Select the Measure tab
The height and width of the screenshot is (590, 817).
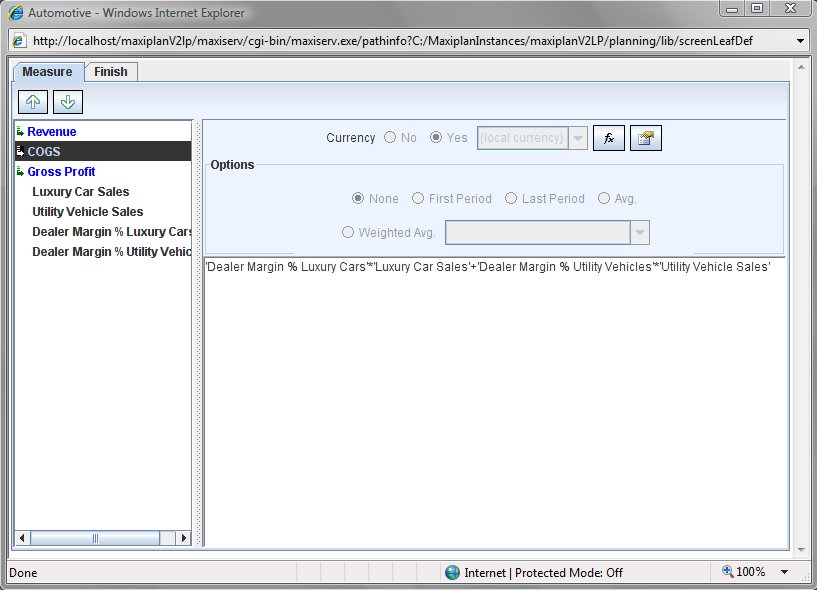[x=47, y=72]
